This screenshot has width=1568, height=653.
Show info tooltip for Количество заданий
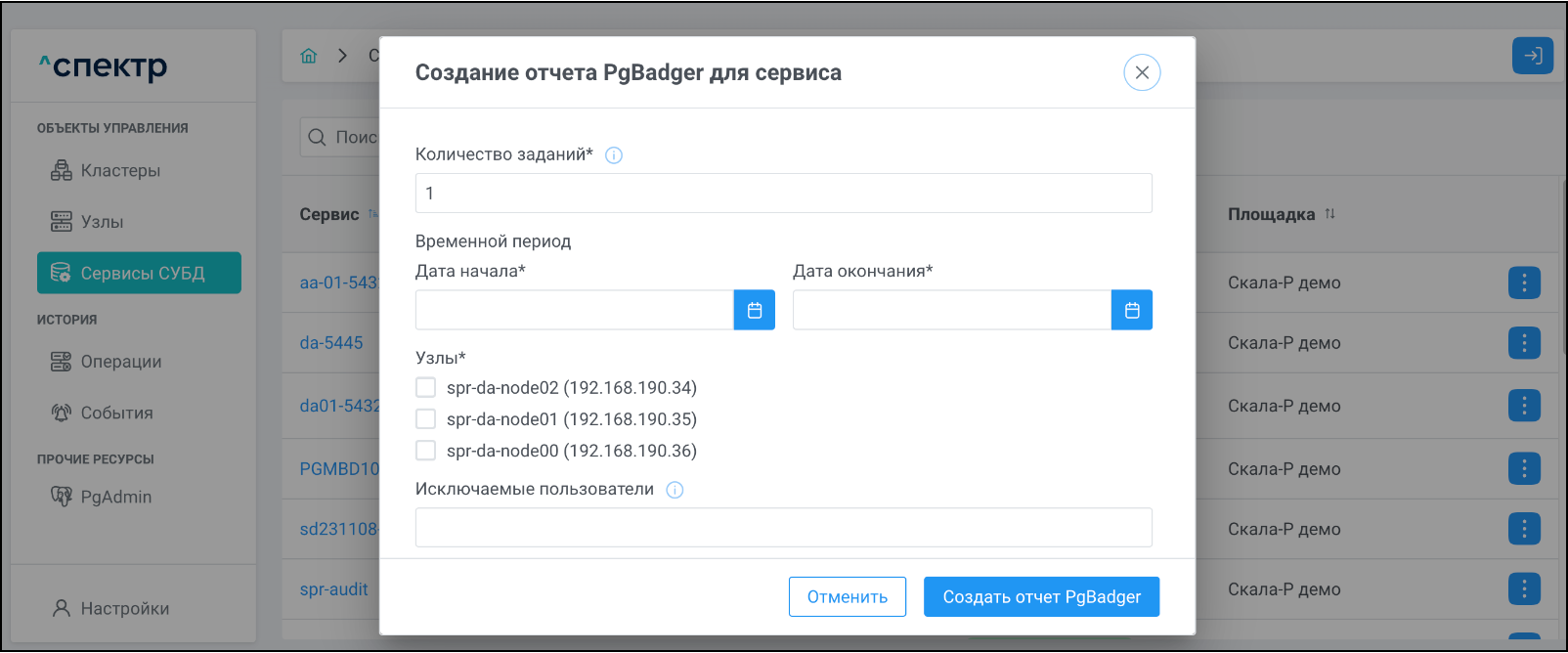[614, 155]
